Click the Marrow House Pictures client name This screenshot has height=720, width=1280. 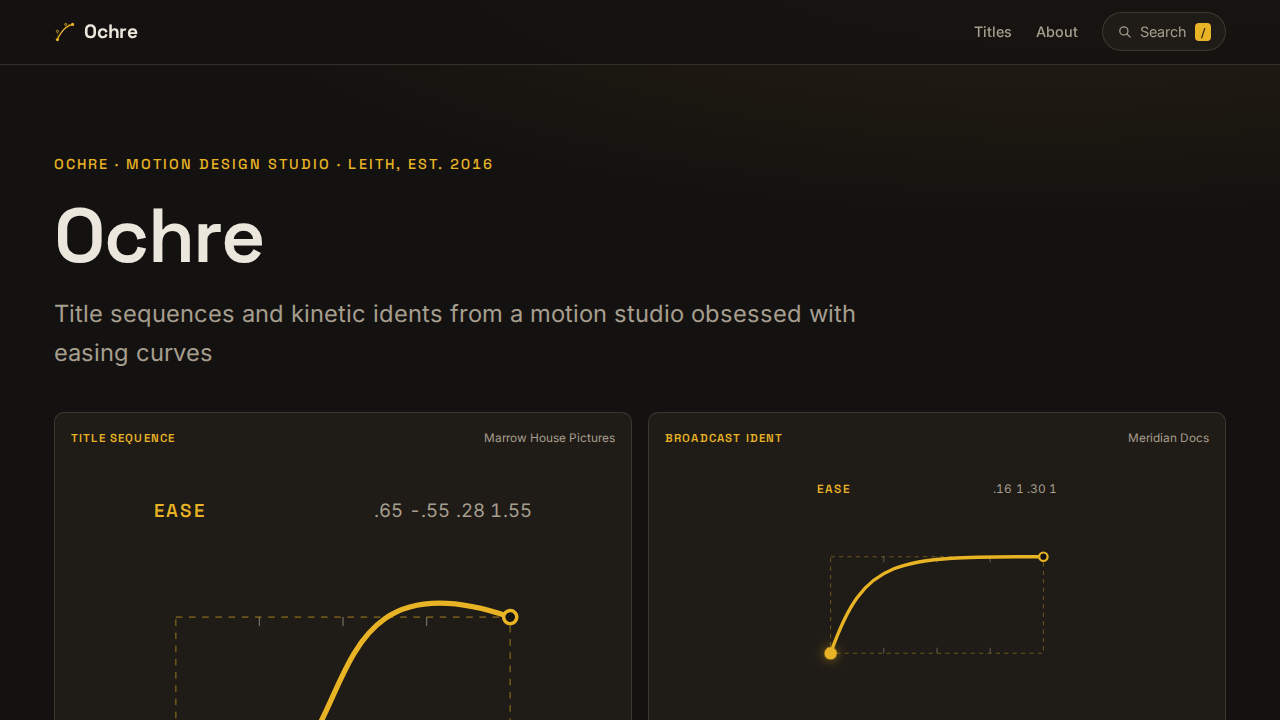point(549,438)
